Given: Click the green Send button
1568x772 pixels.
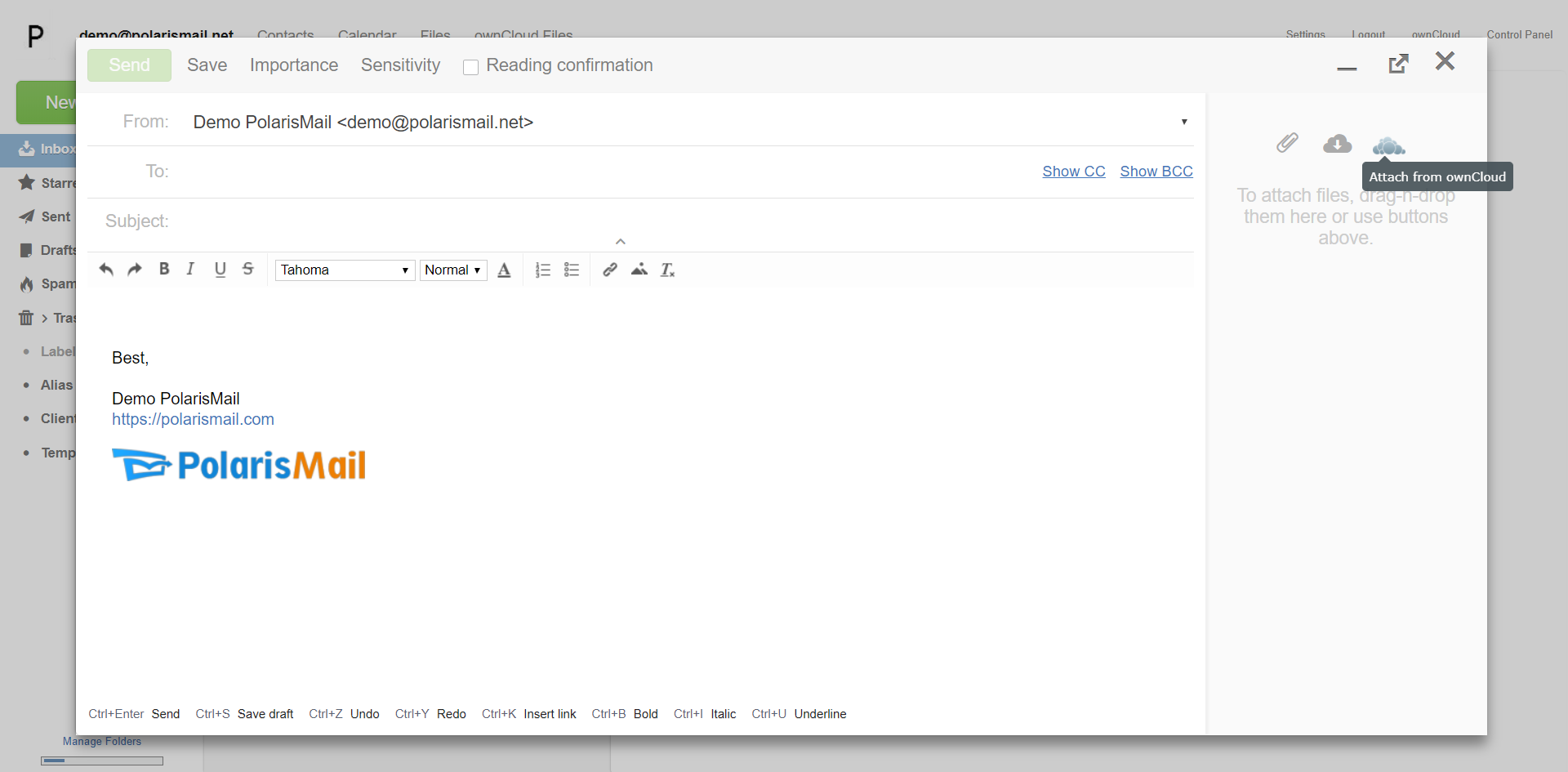Looking at the screenshot, I should pyautogui.click(x=129, y=65).
